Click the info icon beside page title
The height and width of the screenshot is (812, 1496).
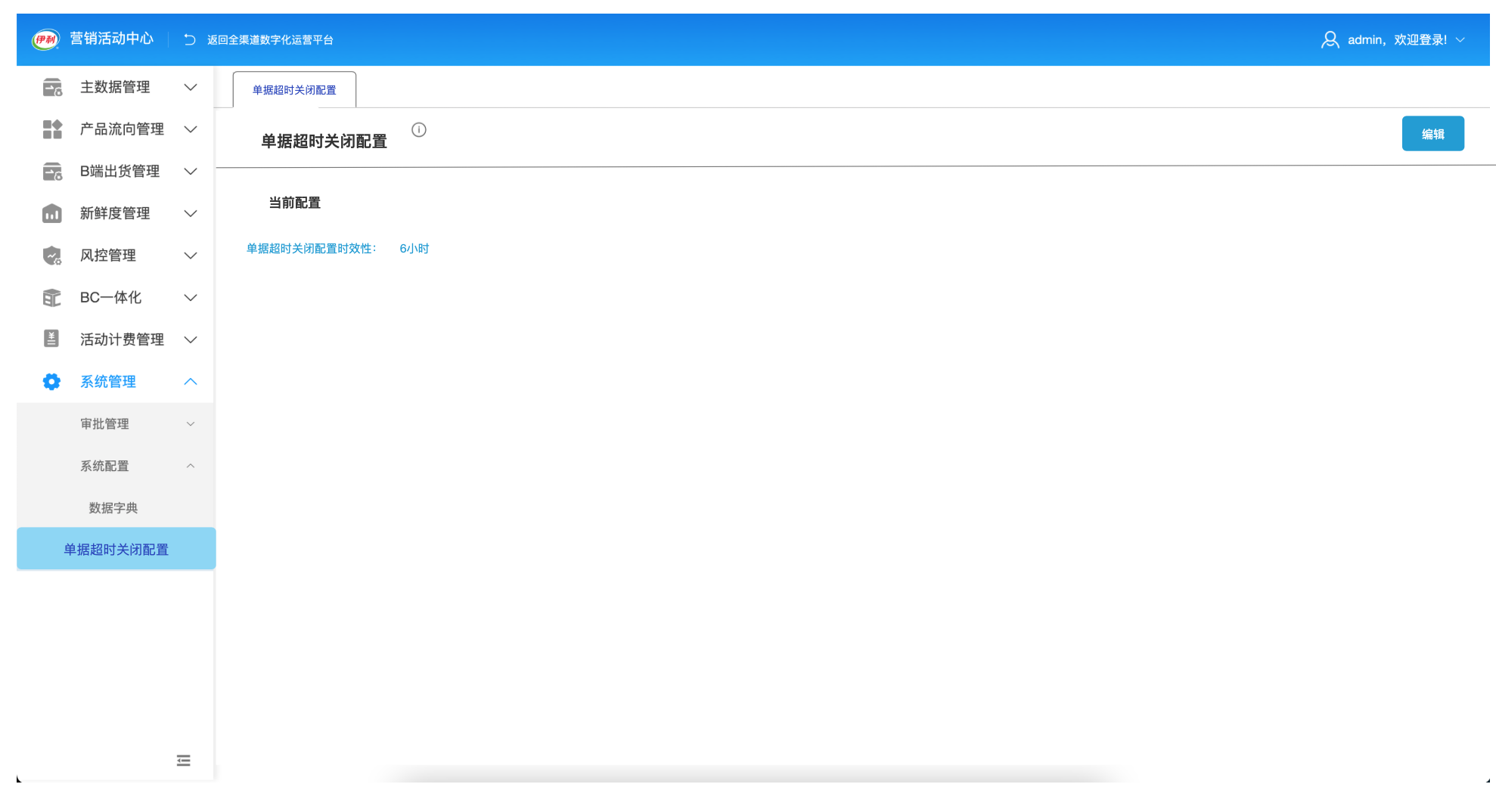[419, 130]
